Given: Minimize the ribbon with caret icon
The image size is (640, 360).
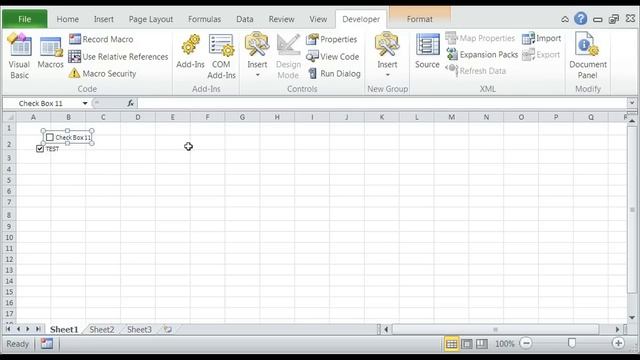Looking at the screenshot, I should point(565,19).
